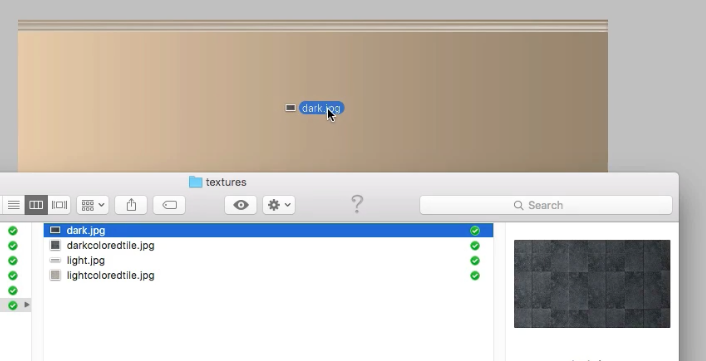
Task: Switch to cover flow view
Action: pos(59,205)
